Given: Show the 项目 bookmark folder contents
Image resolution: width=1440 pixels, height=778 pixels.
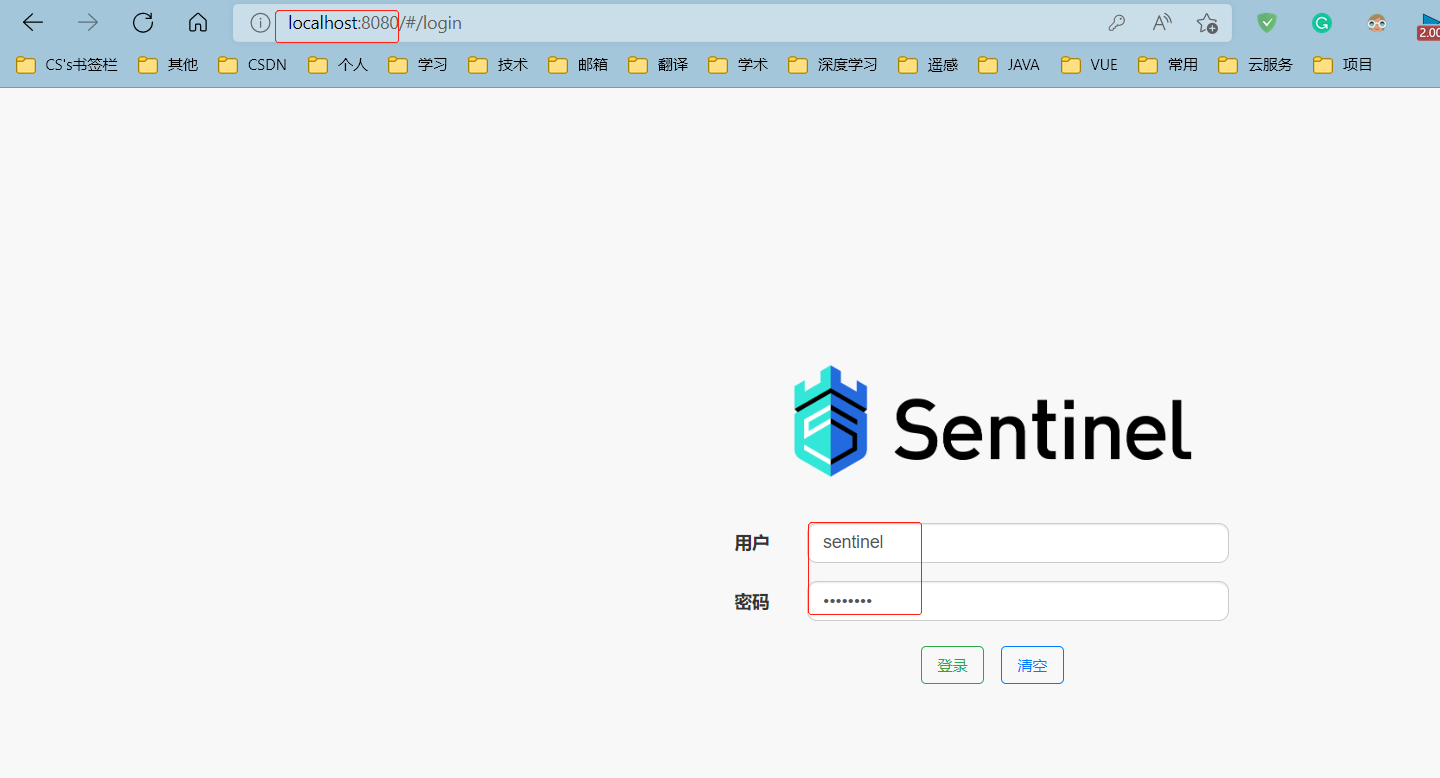Looking at the screenshot, I should point(1343,65).
